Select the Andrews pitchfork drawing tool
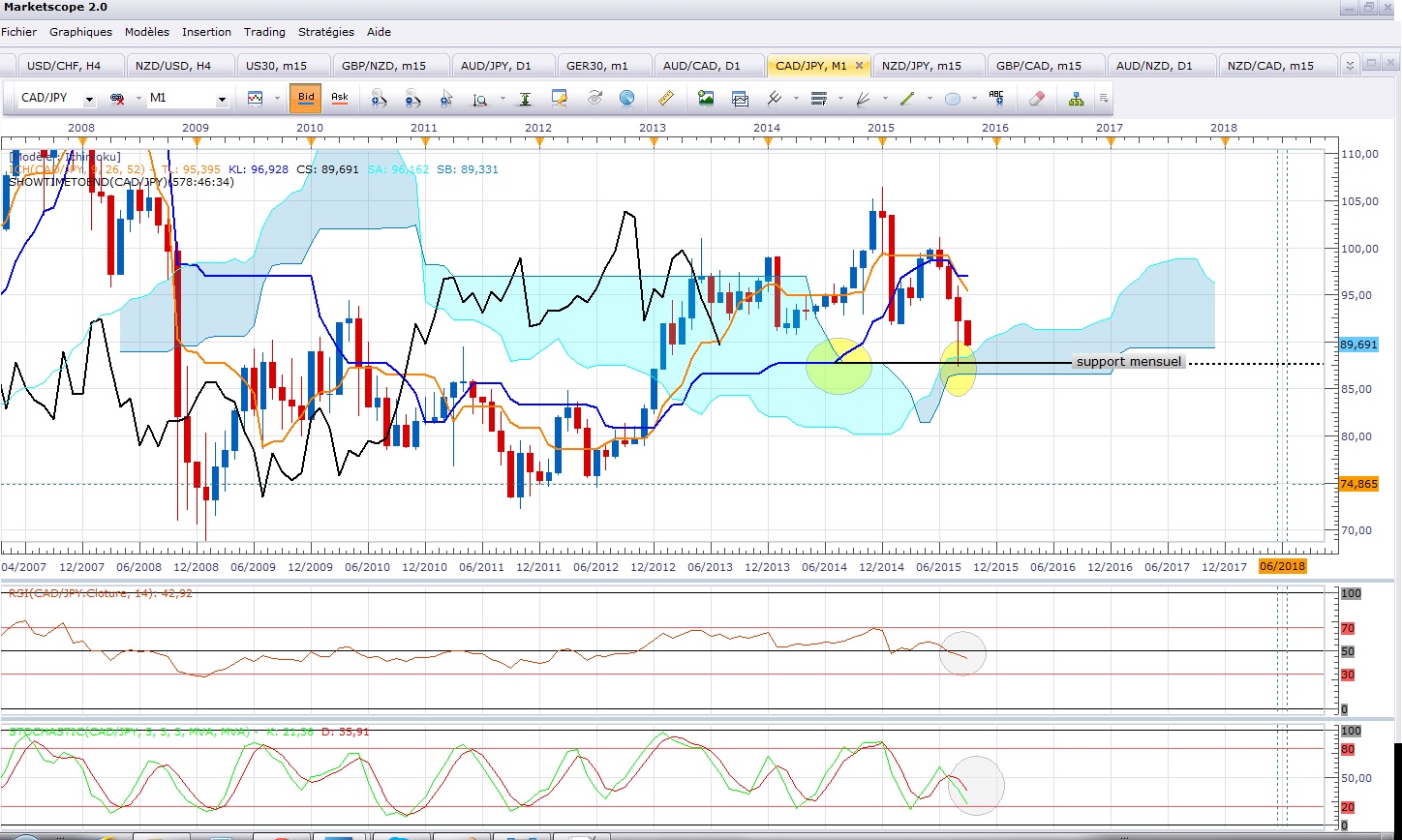The image size is (1402, 840). (x=774, y=99)
